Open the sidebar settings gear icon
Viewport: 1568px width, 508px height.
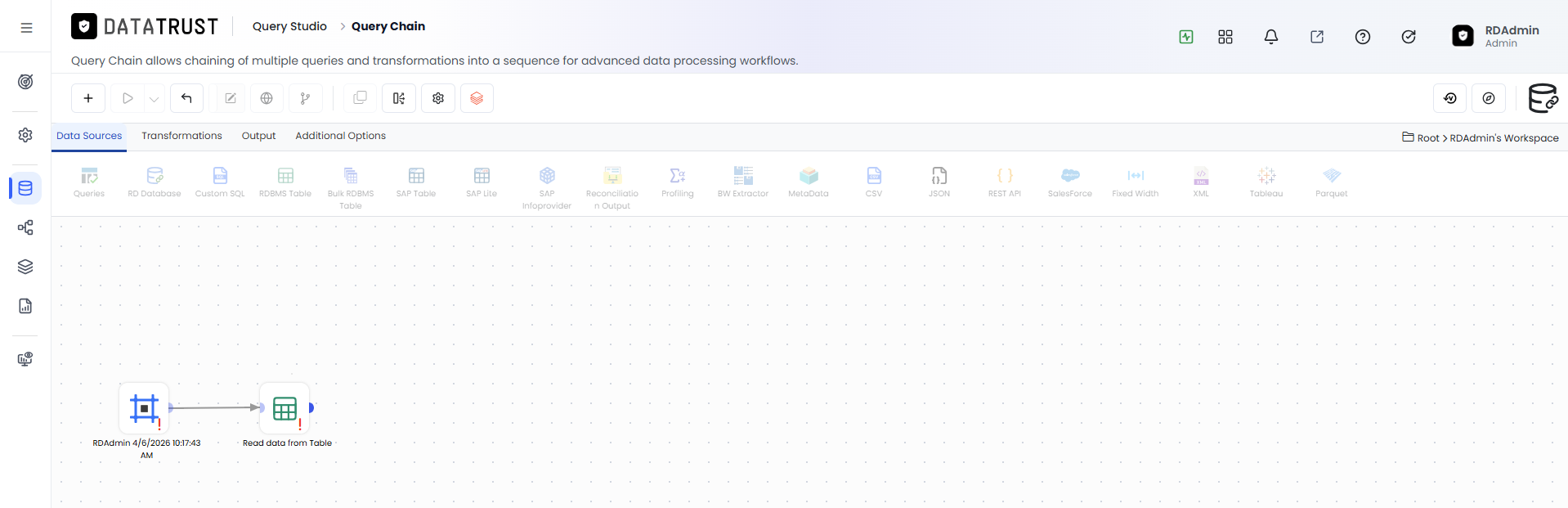click(x=25, y=135)
